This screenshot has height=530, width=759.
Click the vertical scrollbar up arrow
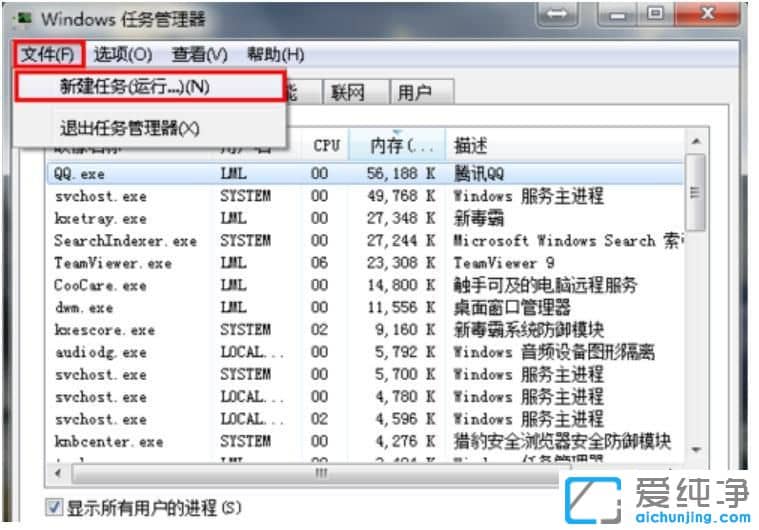pyautogui.click(x=696, y=141)
